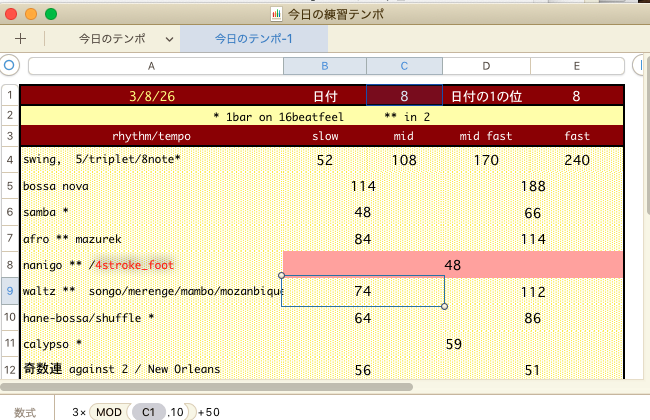Screen dimensions: 650x420
Task: Click the bottom-right selection resize handle
Action: coord(444,306)
